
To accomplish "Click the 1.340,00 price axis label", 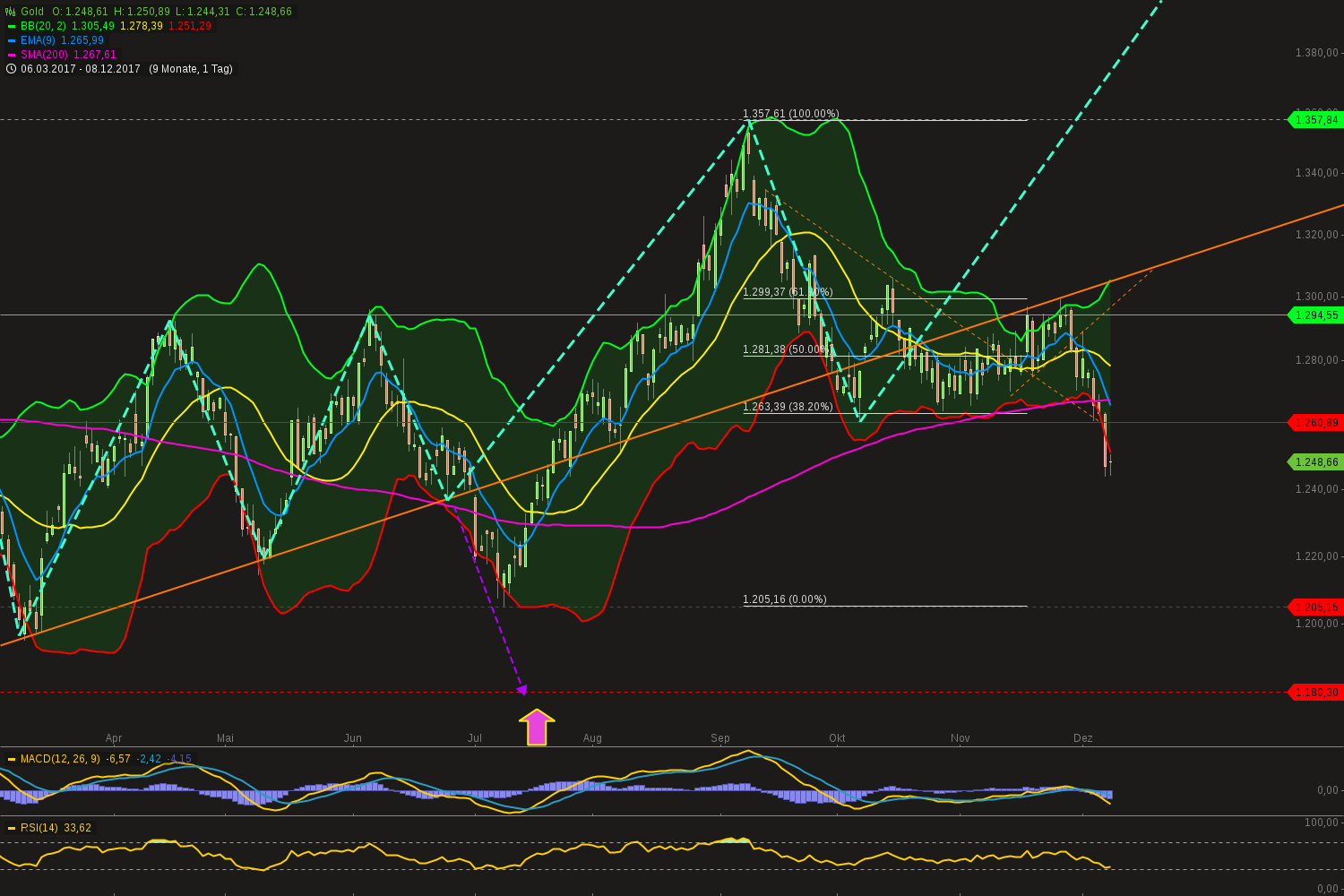I will tap(1317, 173).
